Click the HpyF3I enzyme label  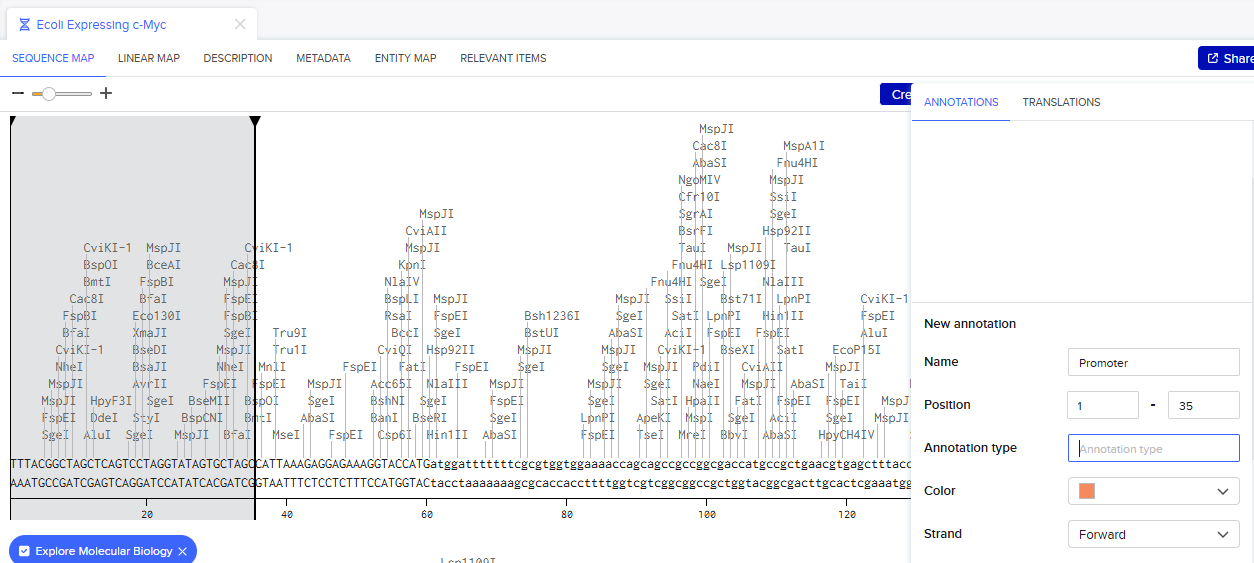(x=111, y=401)
